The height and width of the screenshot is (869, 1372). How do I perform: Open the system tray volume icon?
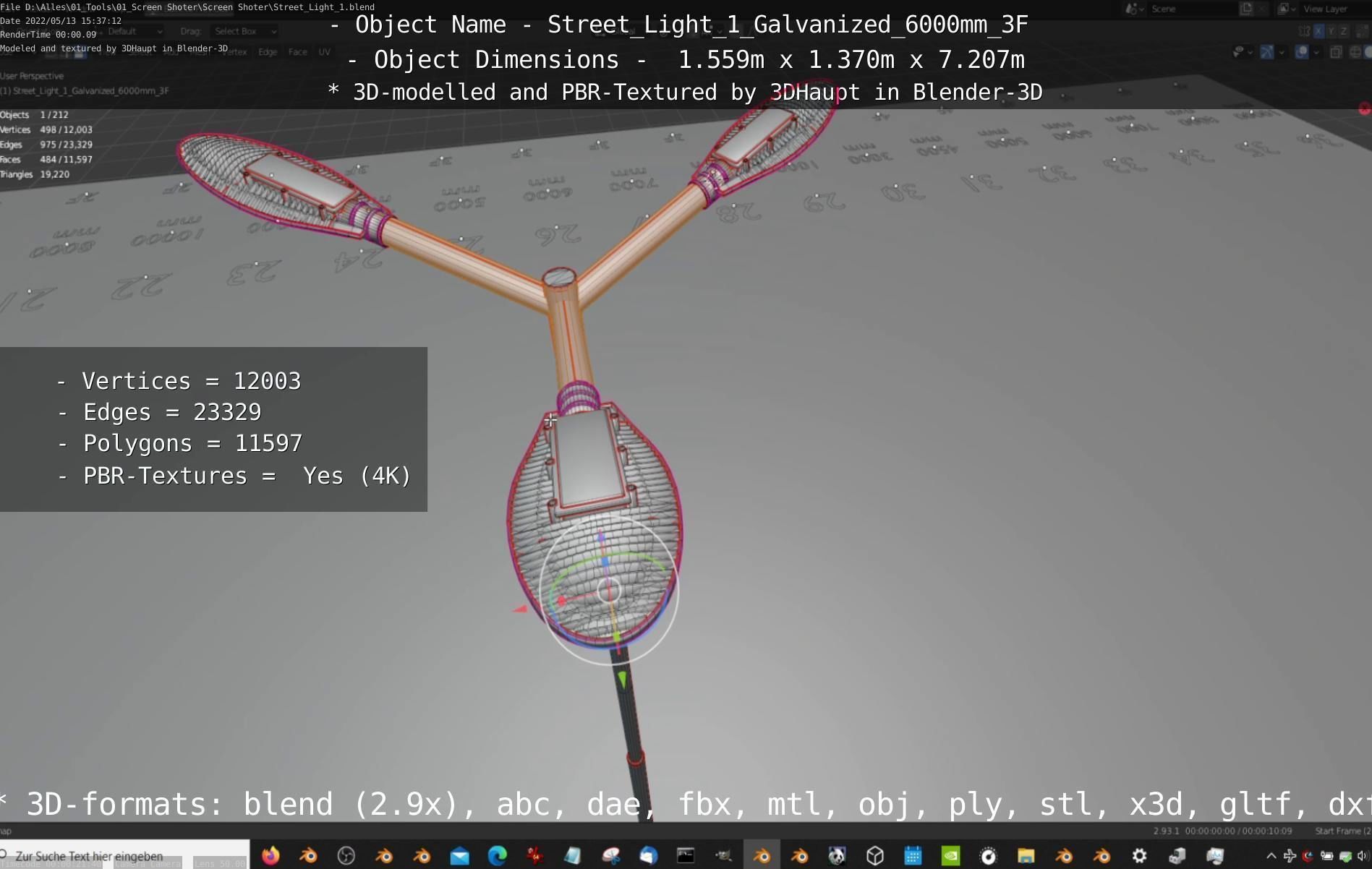point(1363,856)
